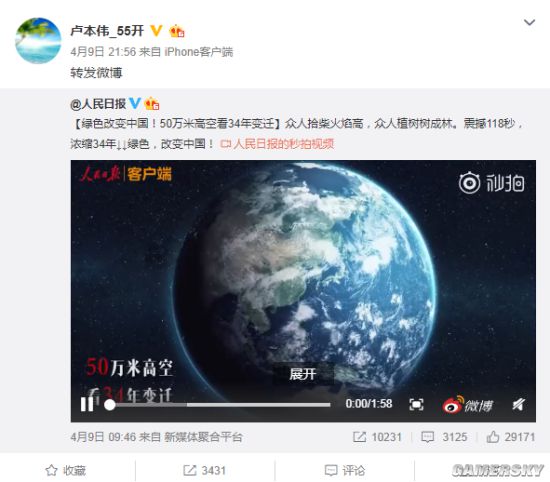Viewport: 550px width, 482px height.
Task: Click the 秒拍 logo on the video
Action: pyautogui.click(x=491, y=182)
